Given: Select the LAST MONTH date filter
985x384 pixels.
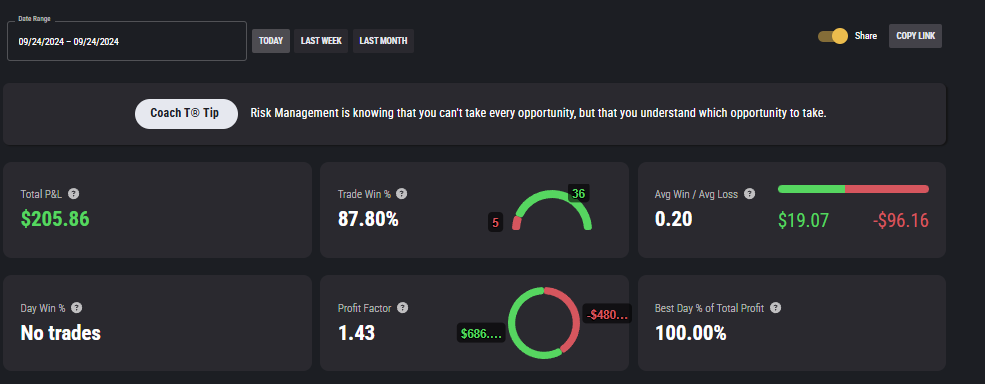Looking at the screenshot, I should pos(383,41).
